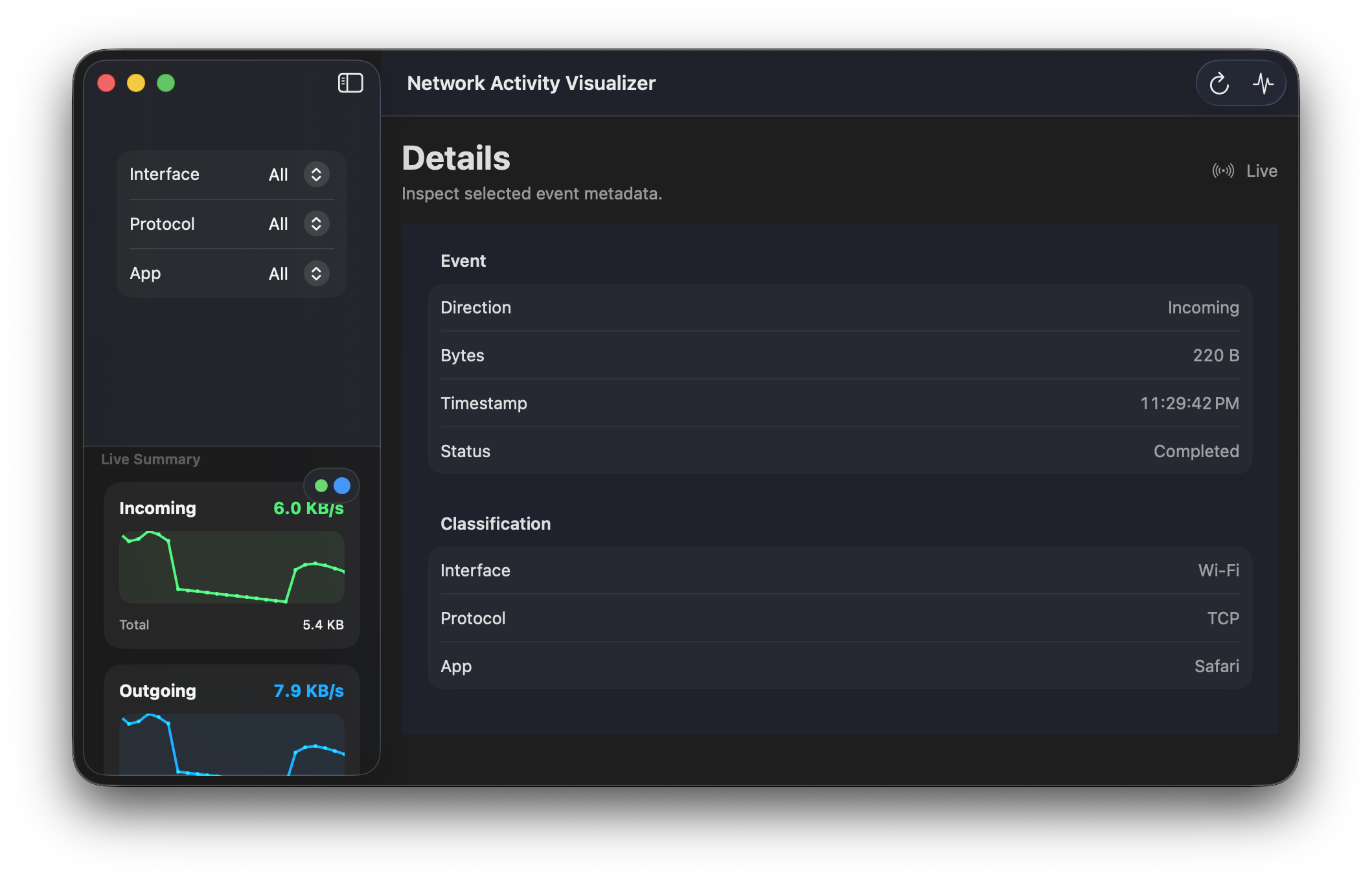1372x882 pixels.
Task: Click the Safari app value
Action: (1217, 666)
